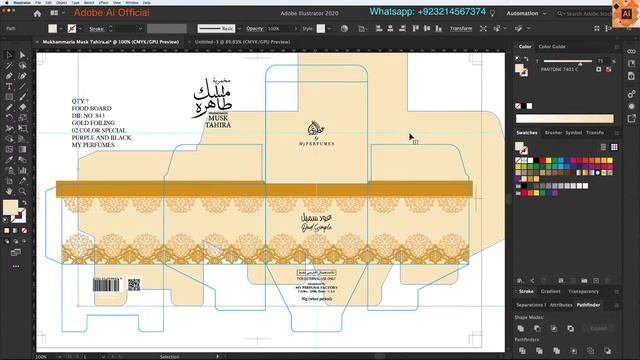Open the graphic Style dropdown
This screenshot has width=640, height=360.
(329, 29)
